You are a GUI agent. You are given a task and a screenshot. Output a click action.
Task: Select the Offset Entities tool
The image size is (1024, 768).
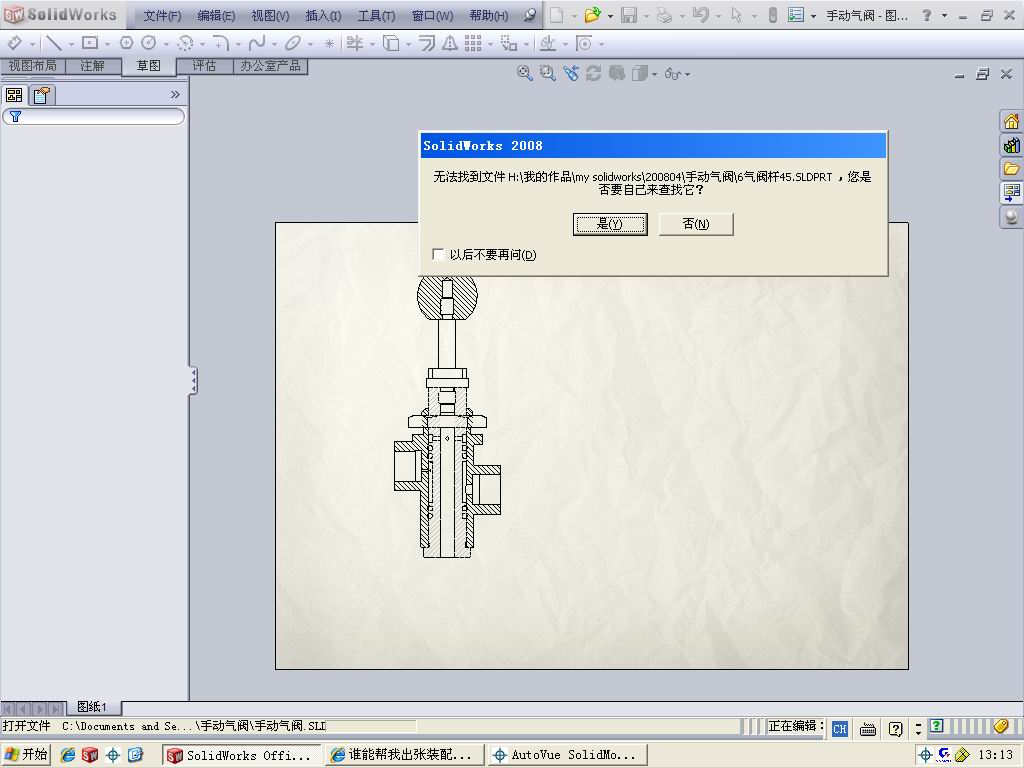tap(426, 43)
